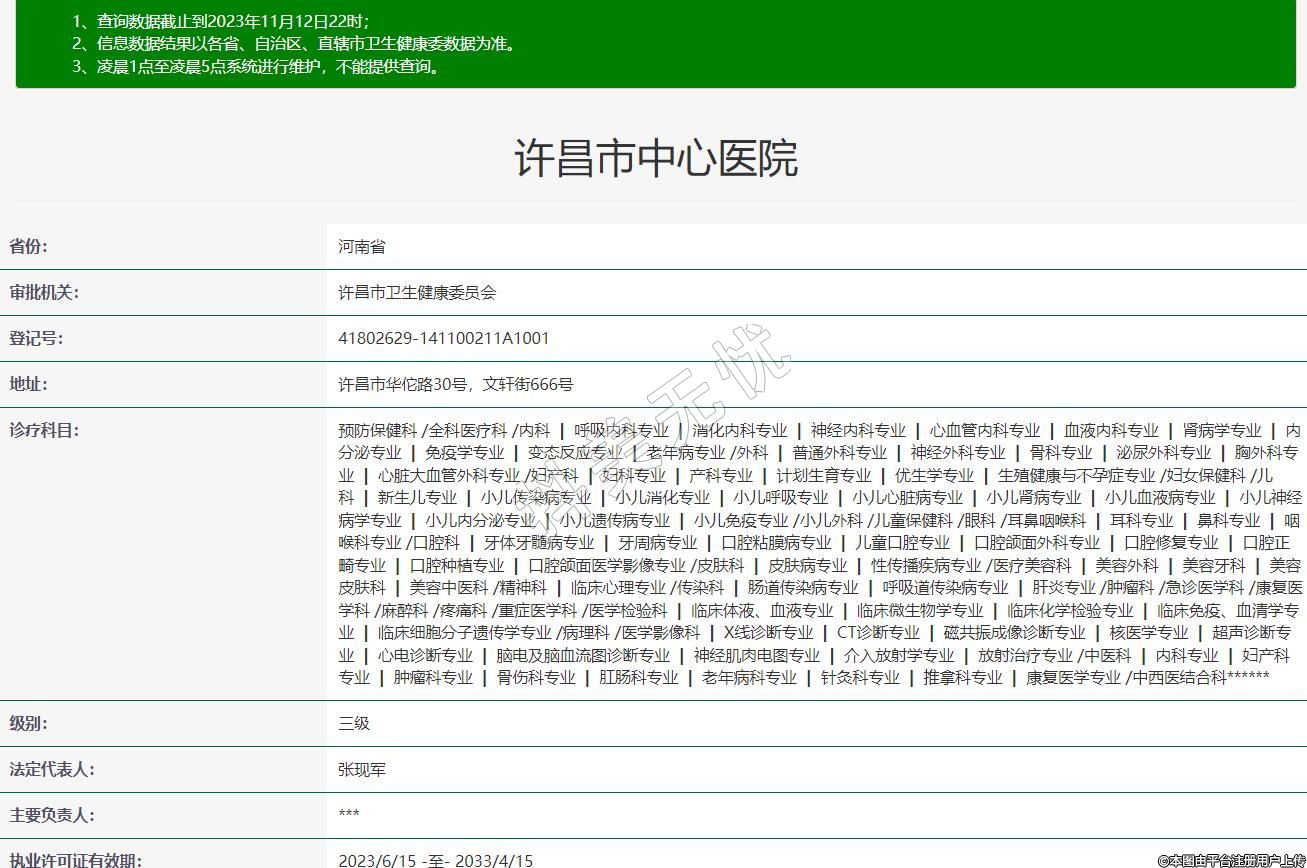
Task: Click registration number 41802629-141100211A1001
Action: [443, 338]
